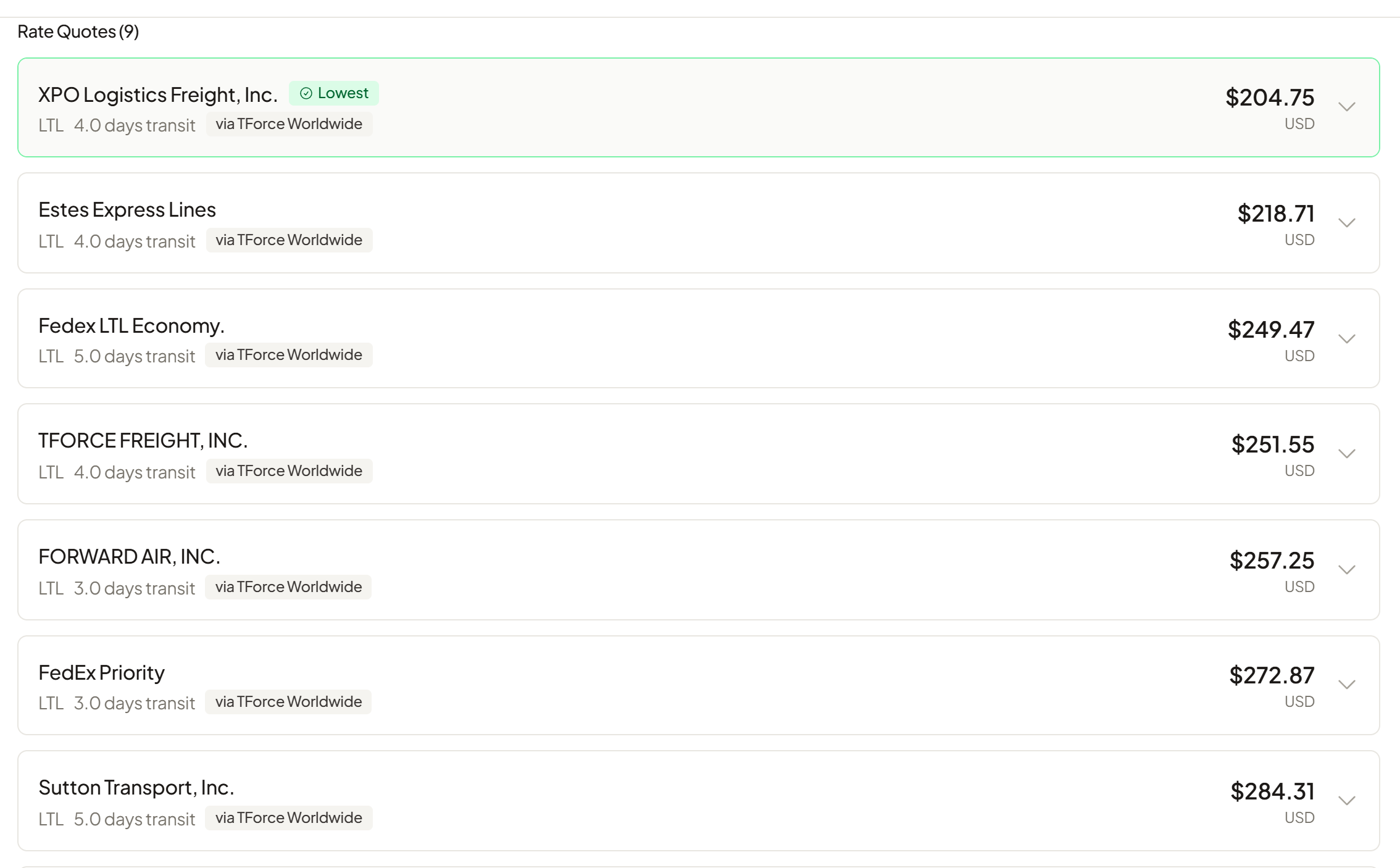The width and height of the screenshot is (1400, 868).
Task: Click the $218.71 price
Action: click(1276, 213)
